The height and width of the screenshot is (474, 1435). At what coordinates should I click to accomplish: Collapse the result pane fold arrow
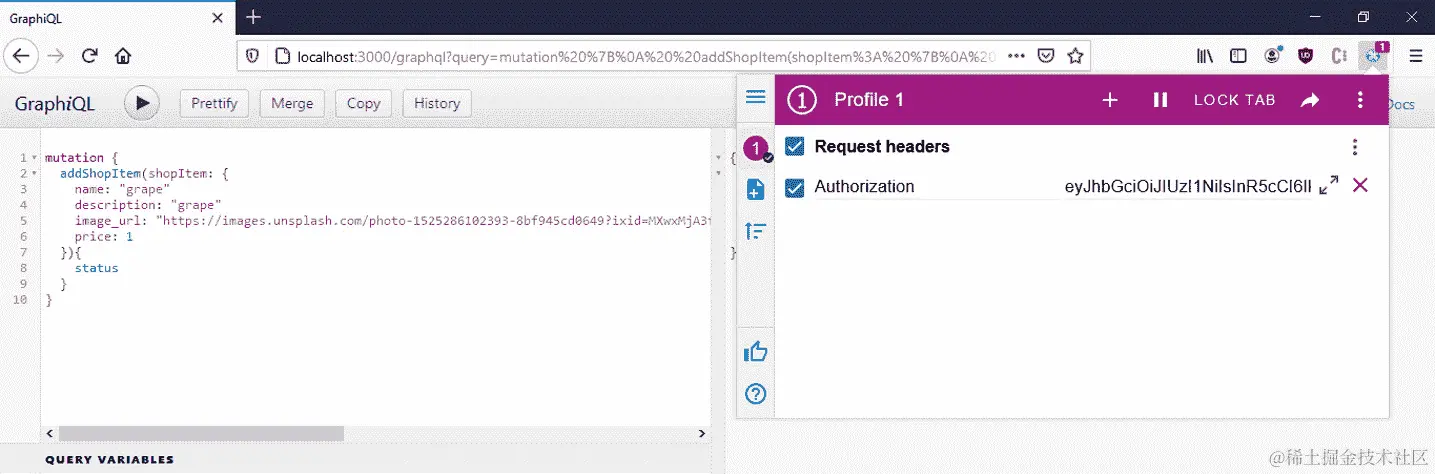click(717, 158)
